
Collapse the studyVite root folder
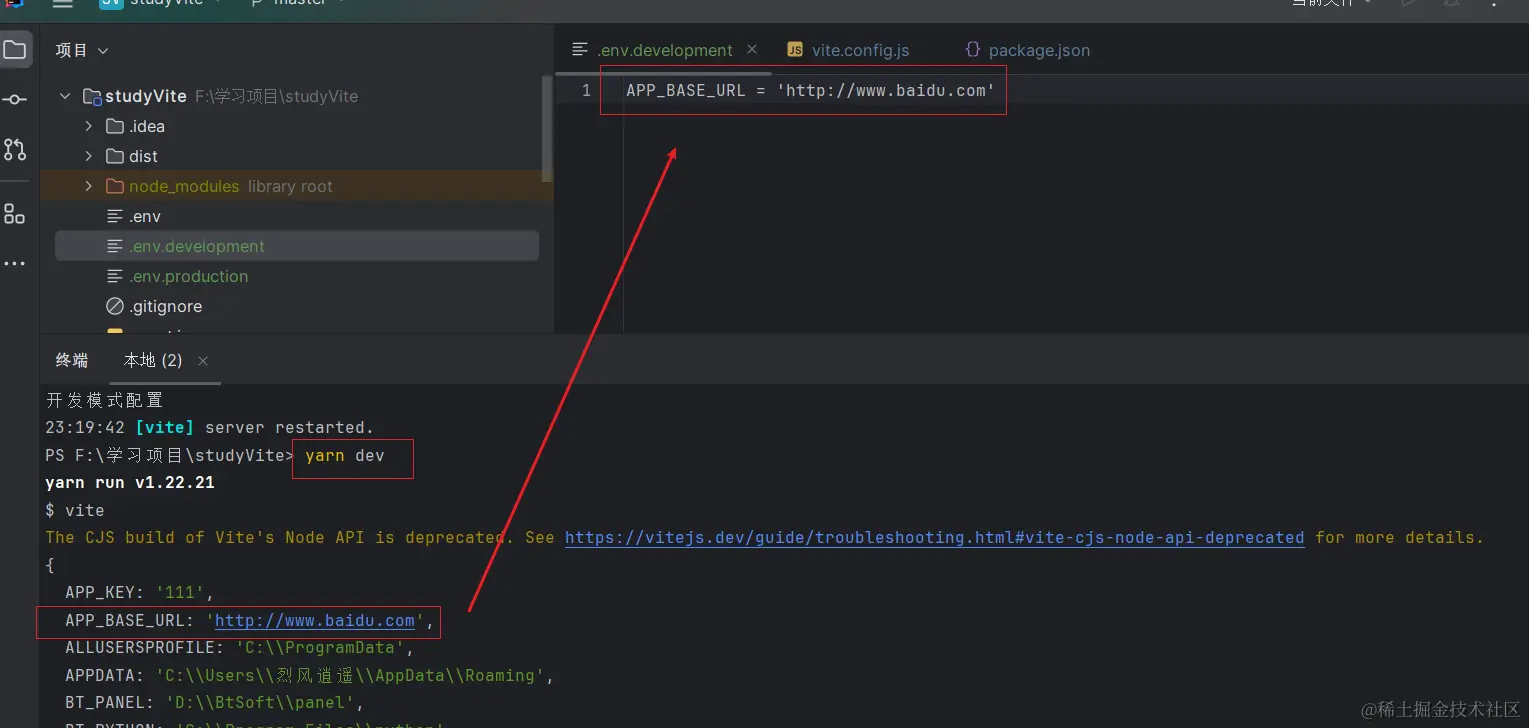(x=65, y=96)
